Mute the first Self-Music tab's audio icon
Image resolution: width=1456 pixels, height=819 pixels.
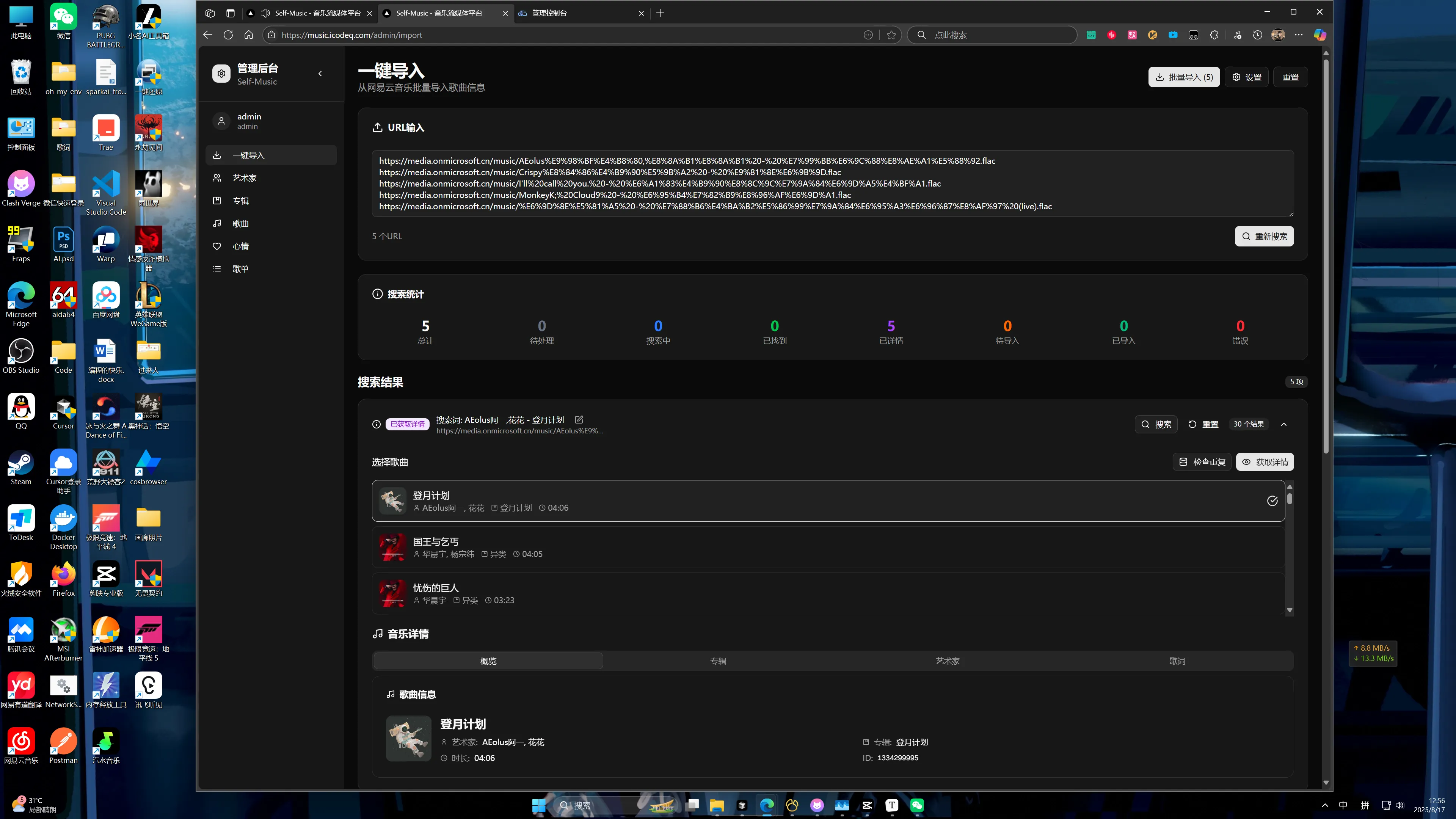(265, 13)
